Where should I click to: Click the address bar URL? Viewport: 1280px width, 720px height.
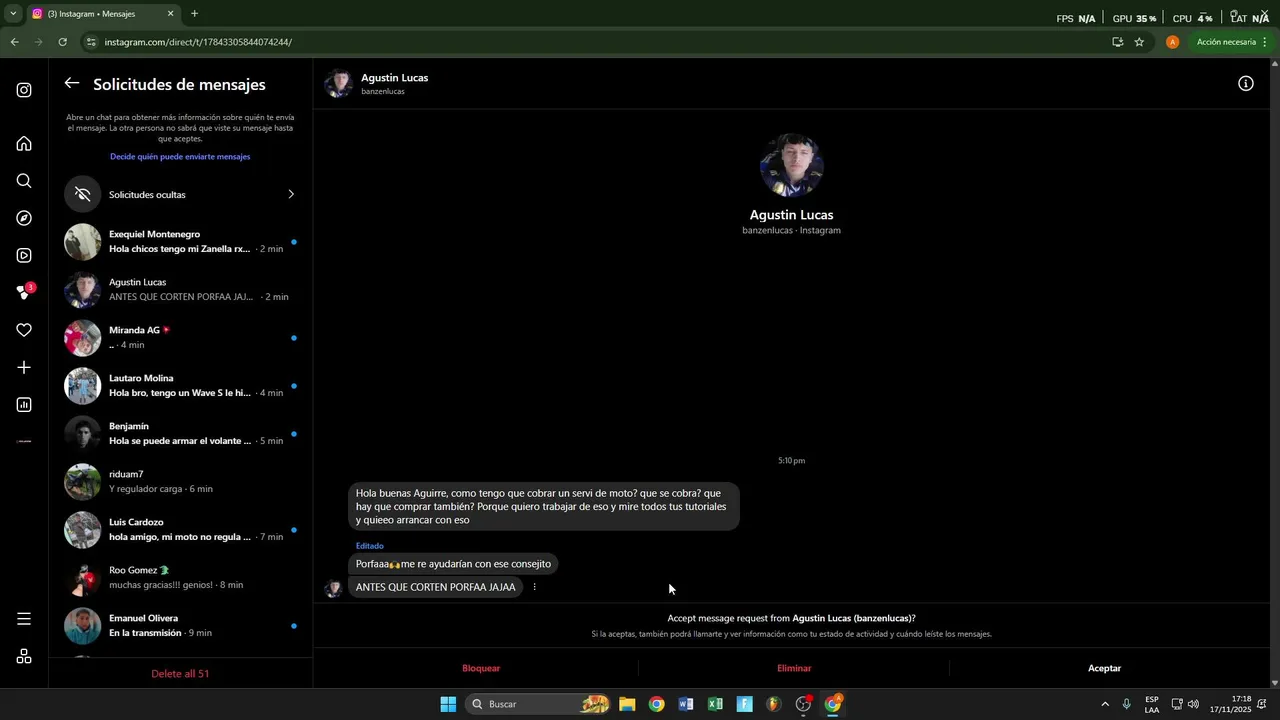click(x=198, y=42)
